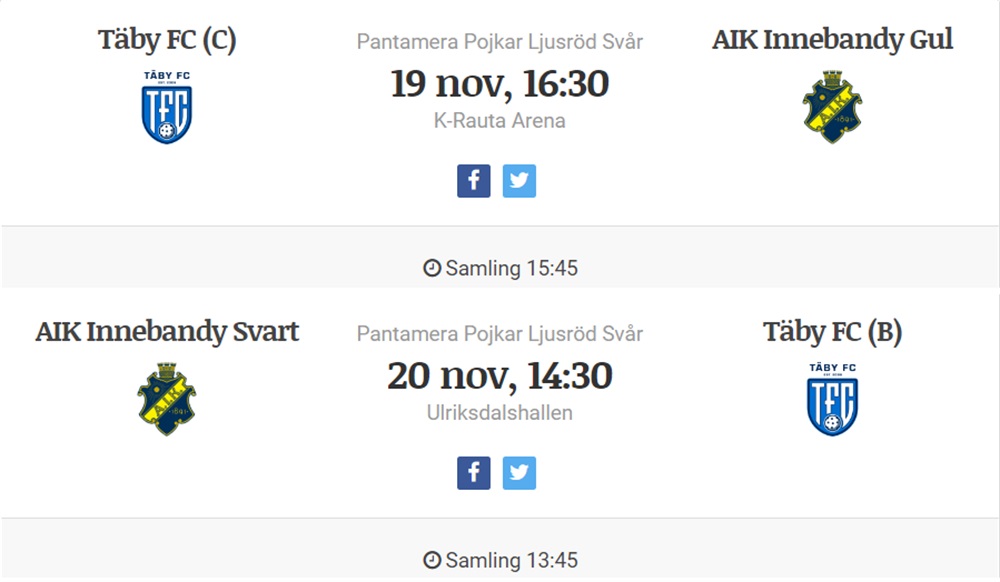Open the Täby FC (B) team name
The width and height of the screenshot is (1000, 582).
click(832, 331)
